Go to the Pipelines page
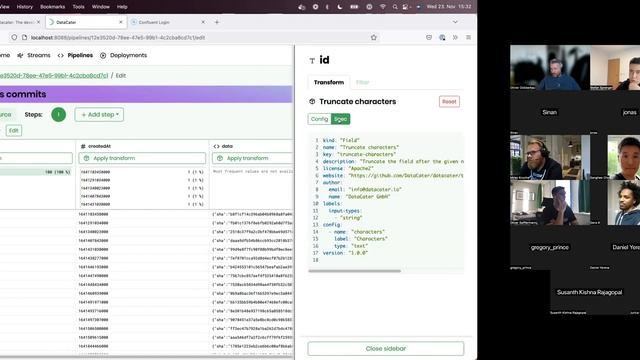 point(80,55)
